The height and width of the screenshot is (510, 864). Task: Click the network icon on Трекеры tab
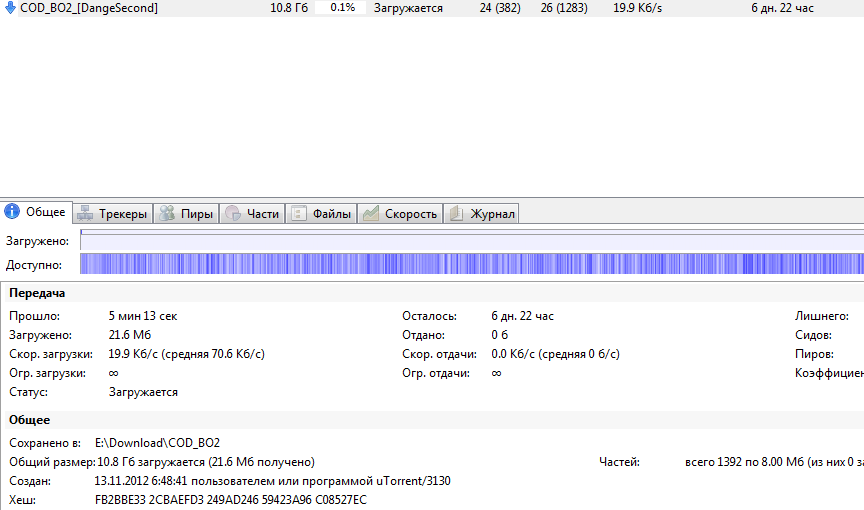(85, 213)
